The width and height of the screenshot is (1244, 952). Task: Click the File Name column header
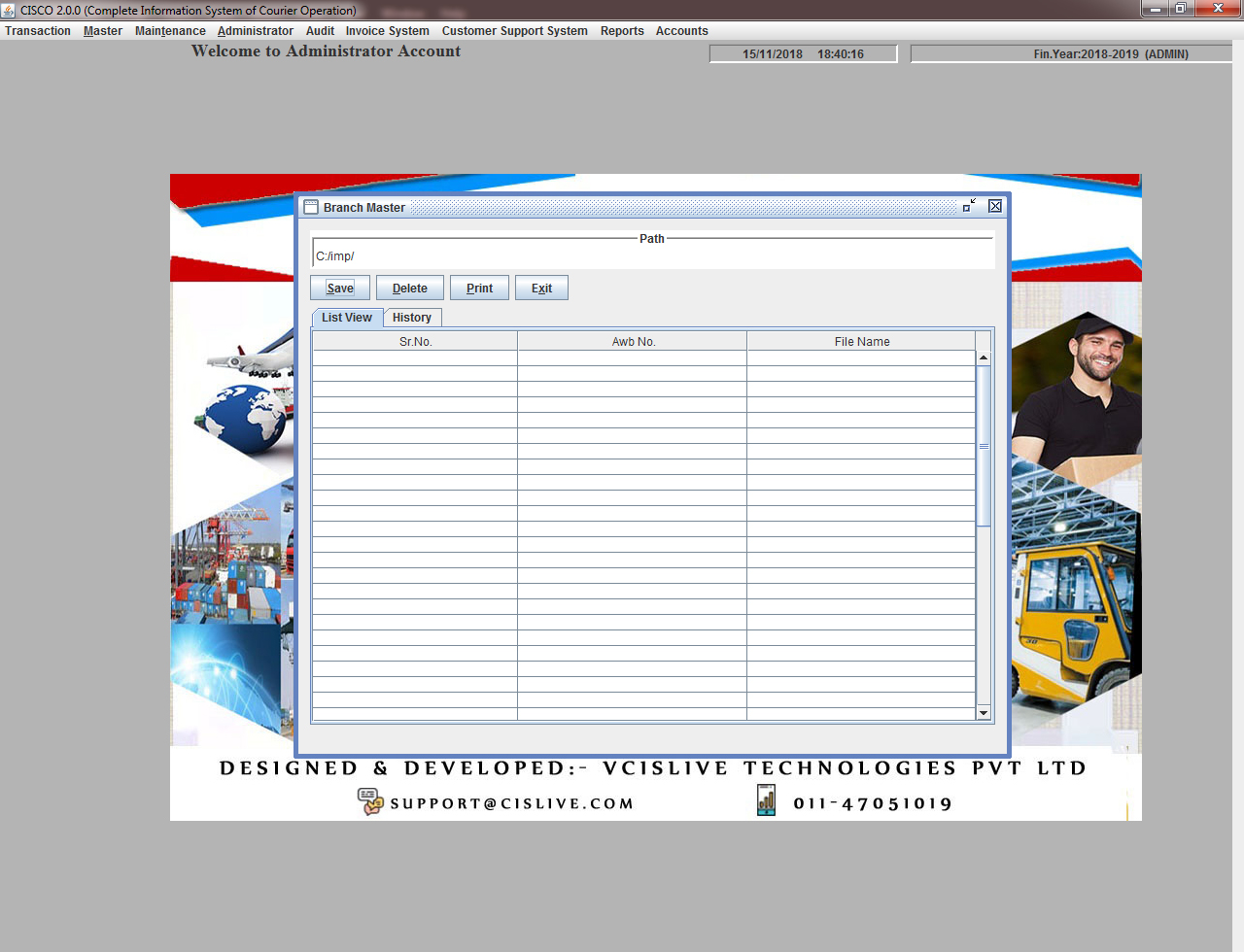[861, 341]
